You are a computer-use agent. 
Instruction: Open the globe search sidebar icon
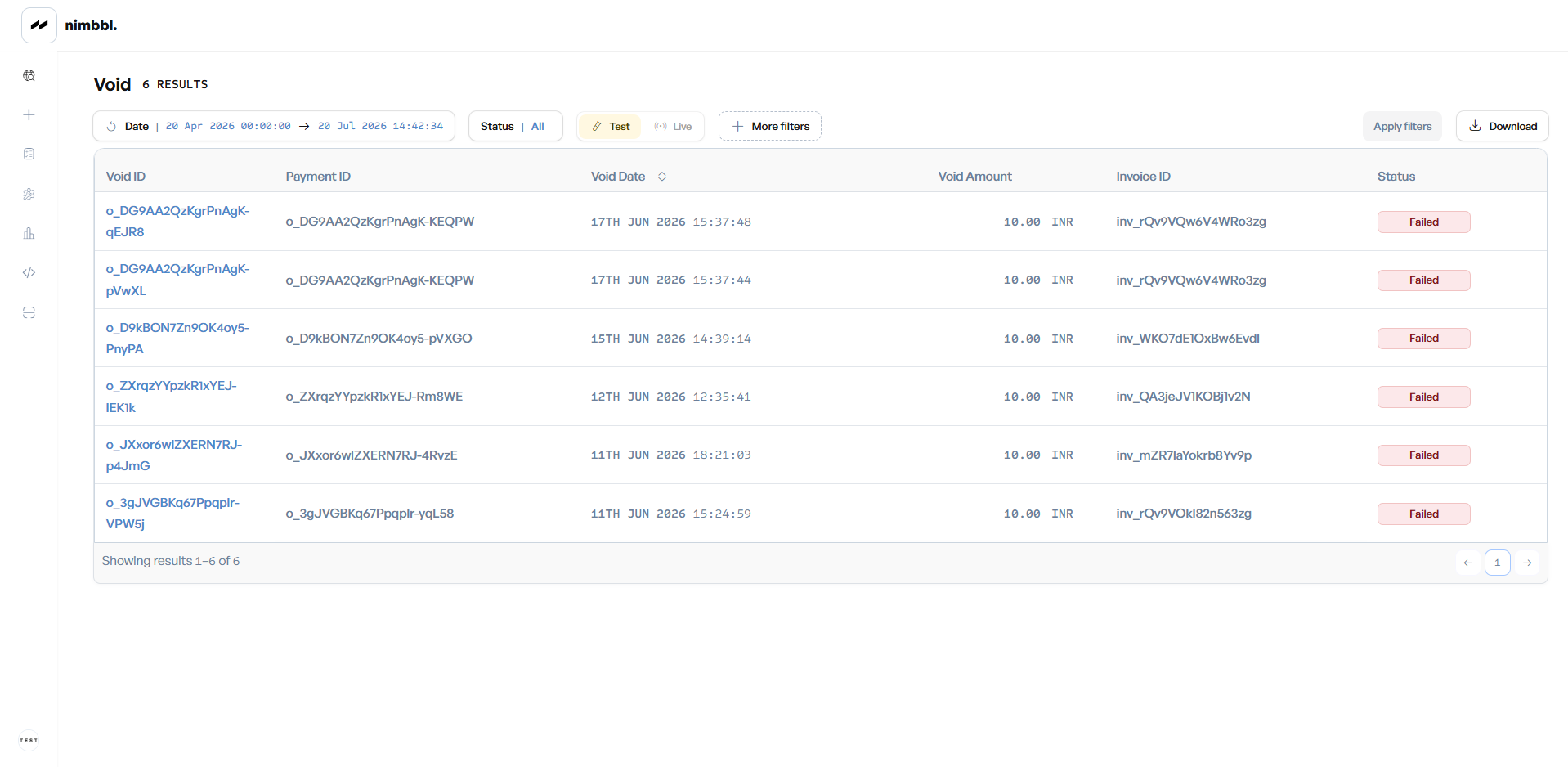29,76
